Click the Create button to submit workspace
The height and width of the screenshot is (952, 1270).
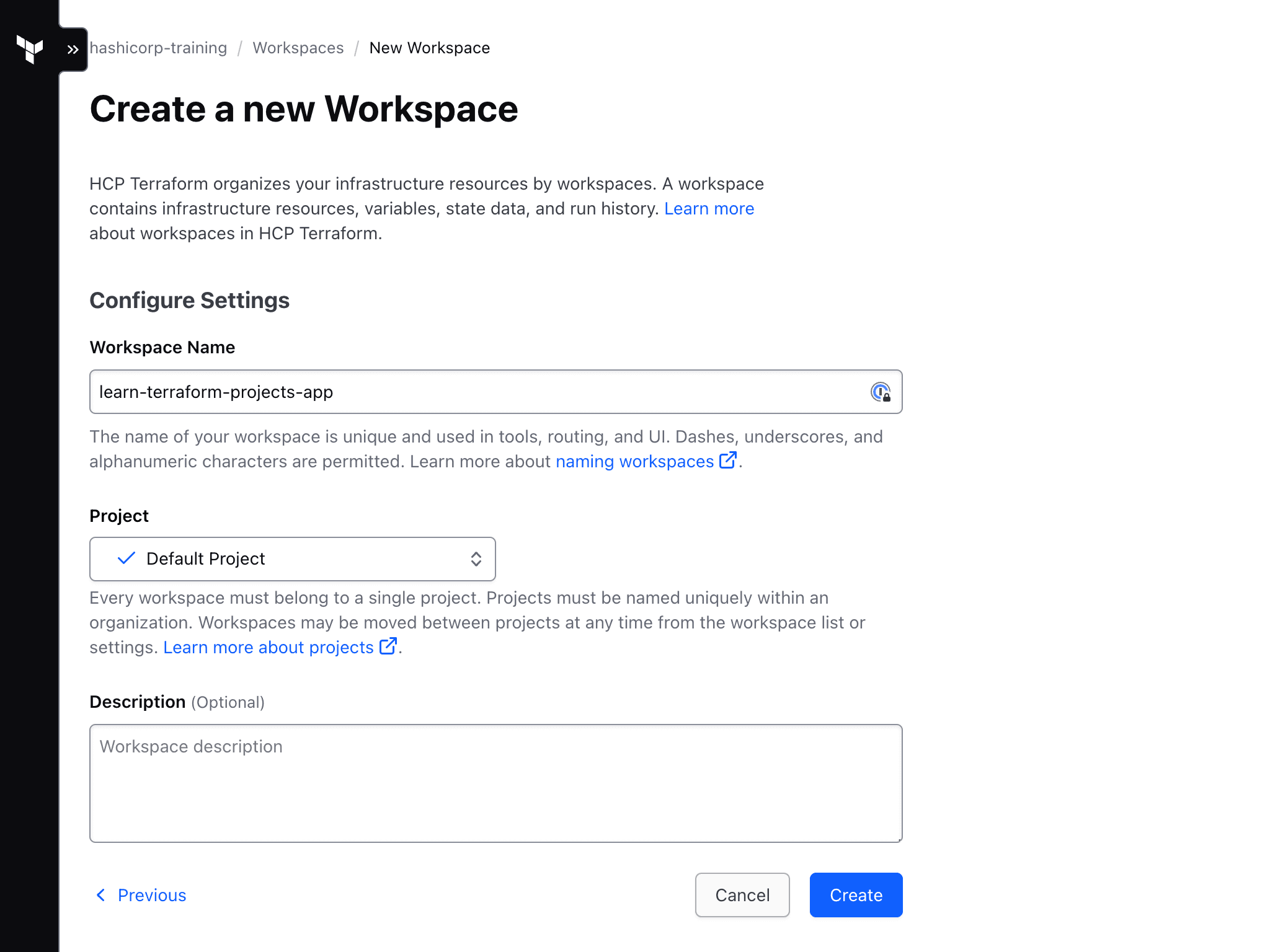[x=855, y=895]
